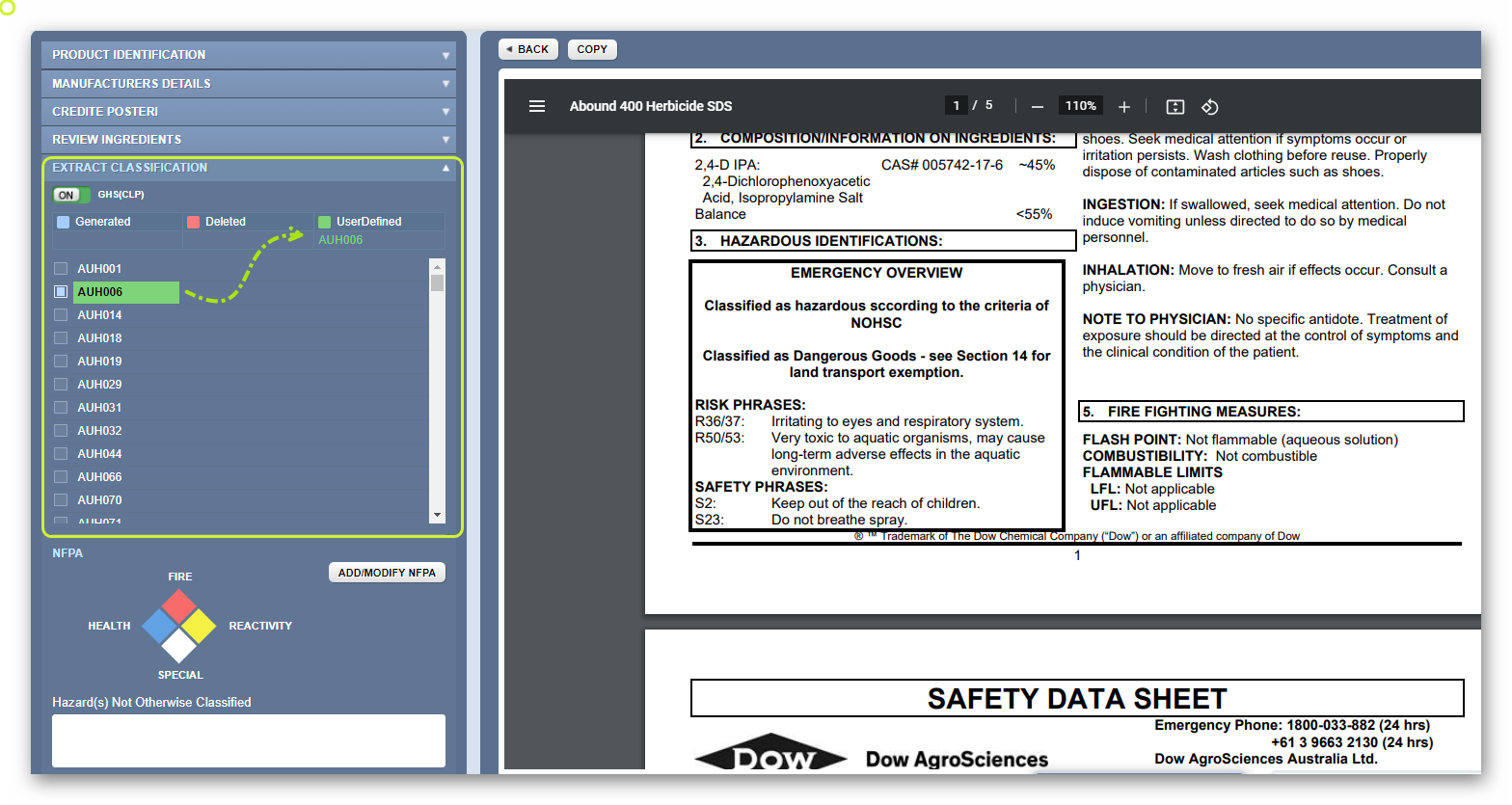Click the Hazards Not Otherwise Classified textbox

(249, 740)
